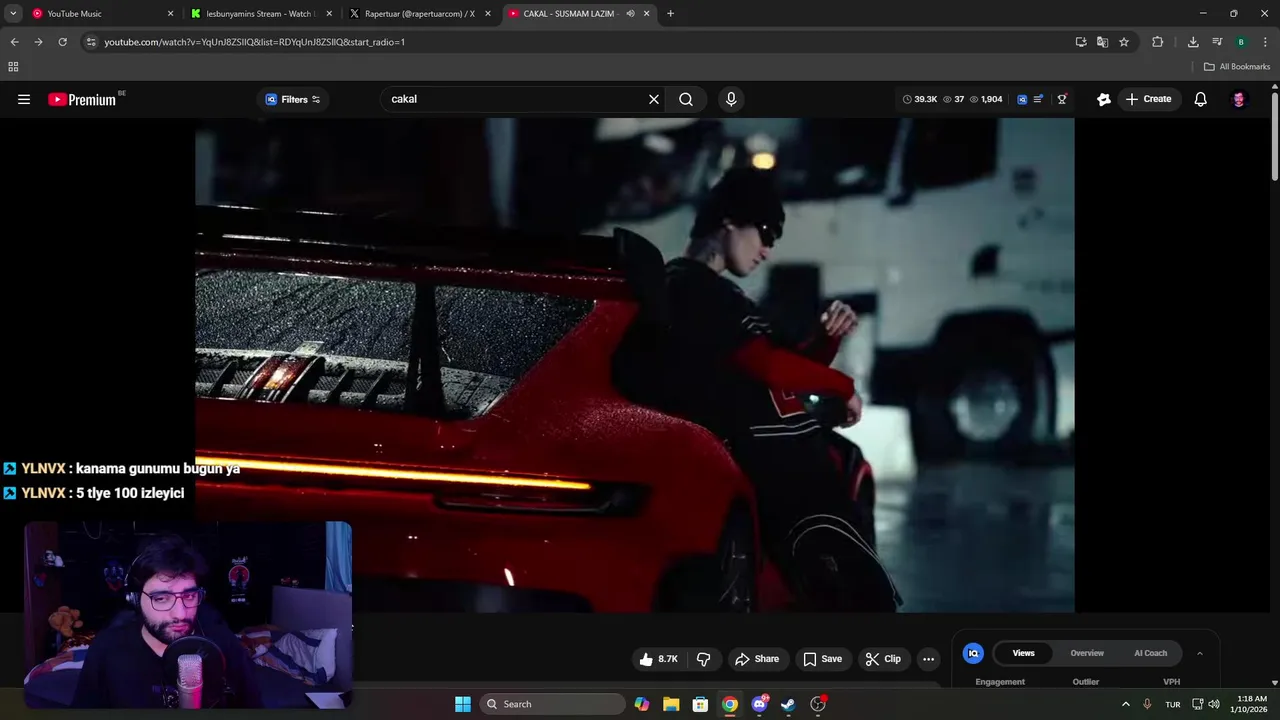This screenshot has width=1280, height=720.
Task: Open Discord from the taskbar
Action: [759, 704]
